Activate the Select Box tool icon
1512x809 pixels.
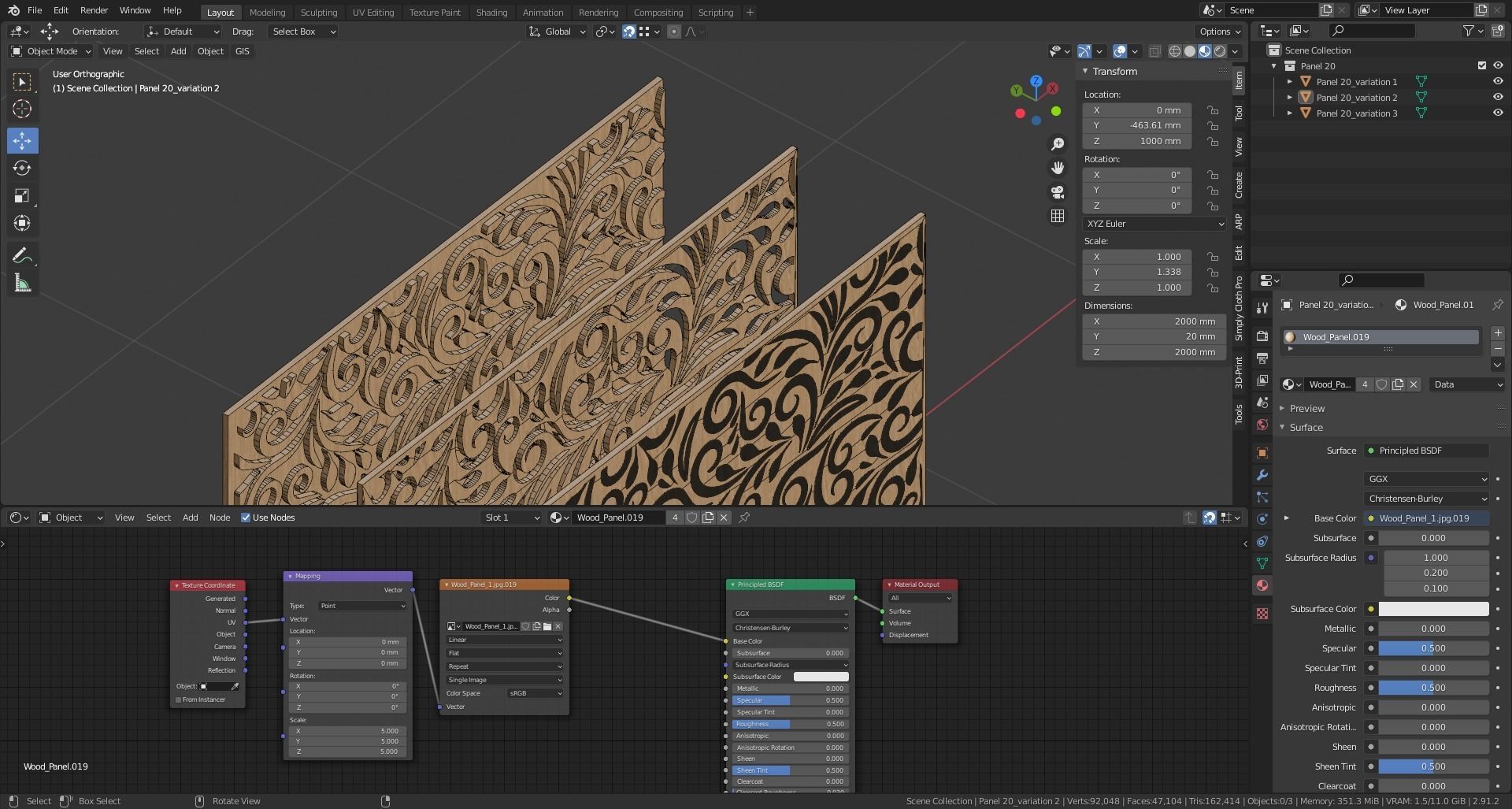pyautogui.click(x=22, y=81)
